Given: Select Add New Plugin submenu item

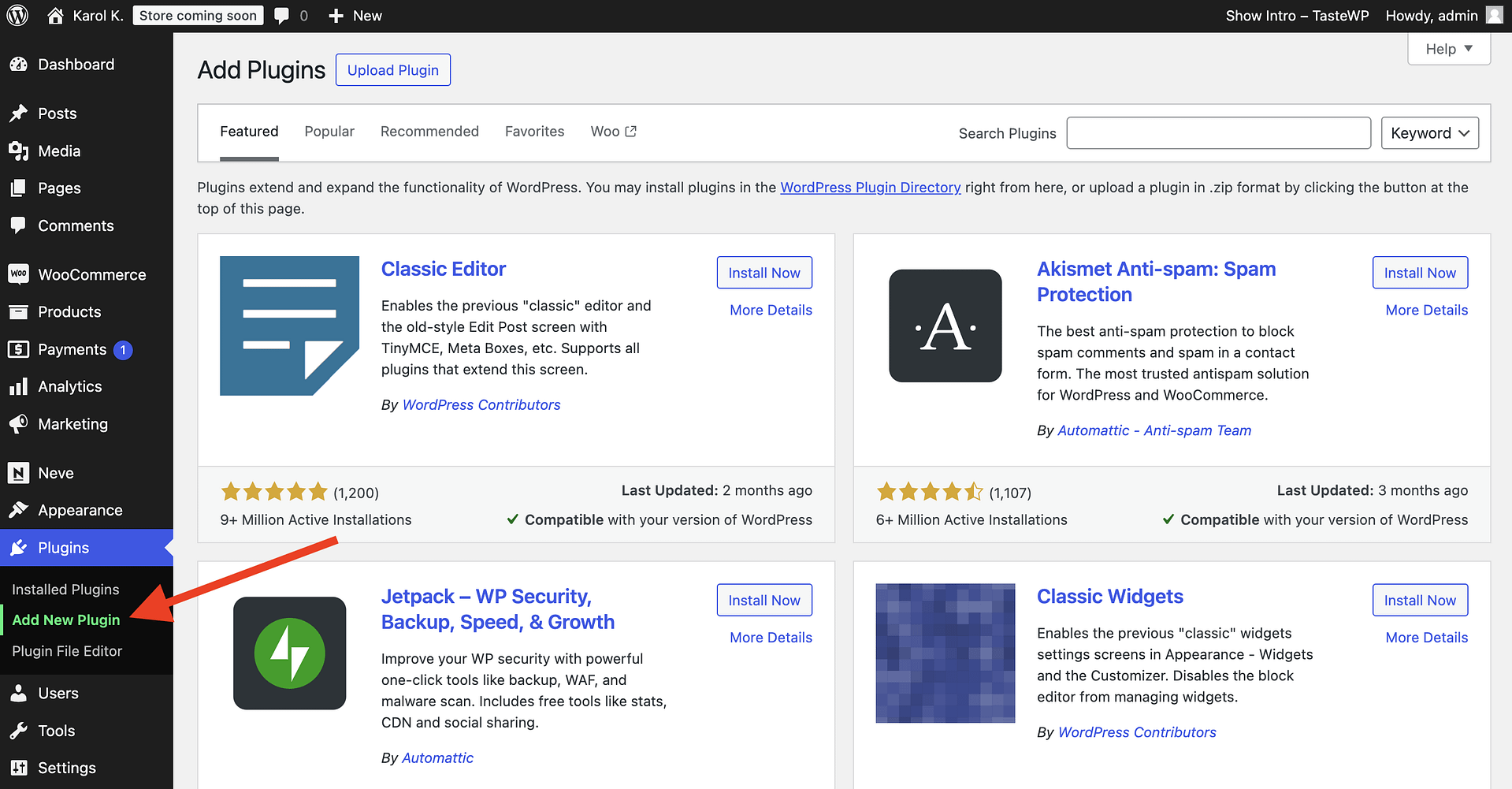Looking at the screenshot, I should [x=66, y=620].
